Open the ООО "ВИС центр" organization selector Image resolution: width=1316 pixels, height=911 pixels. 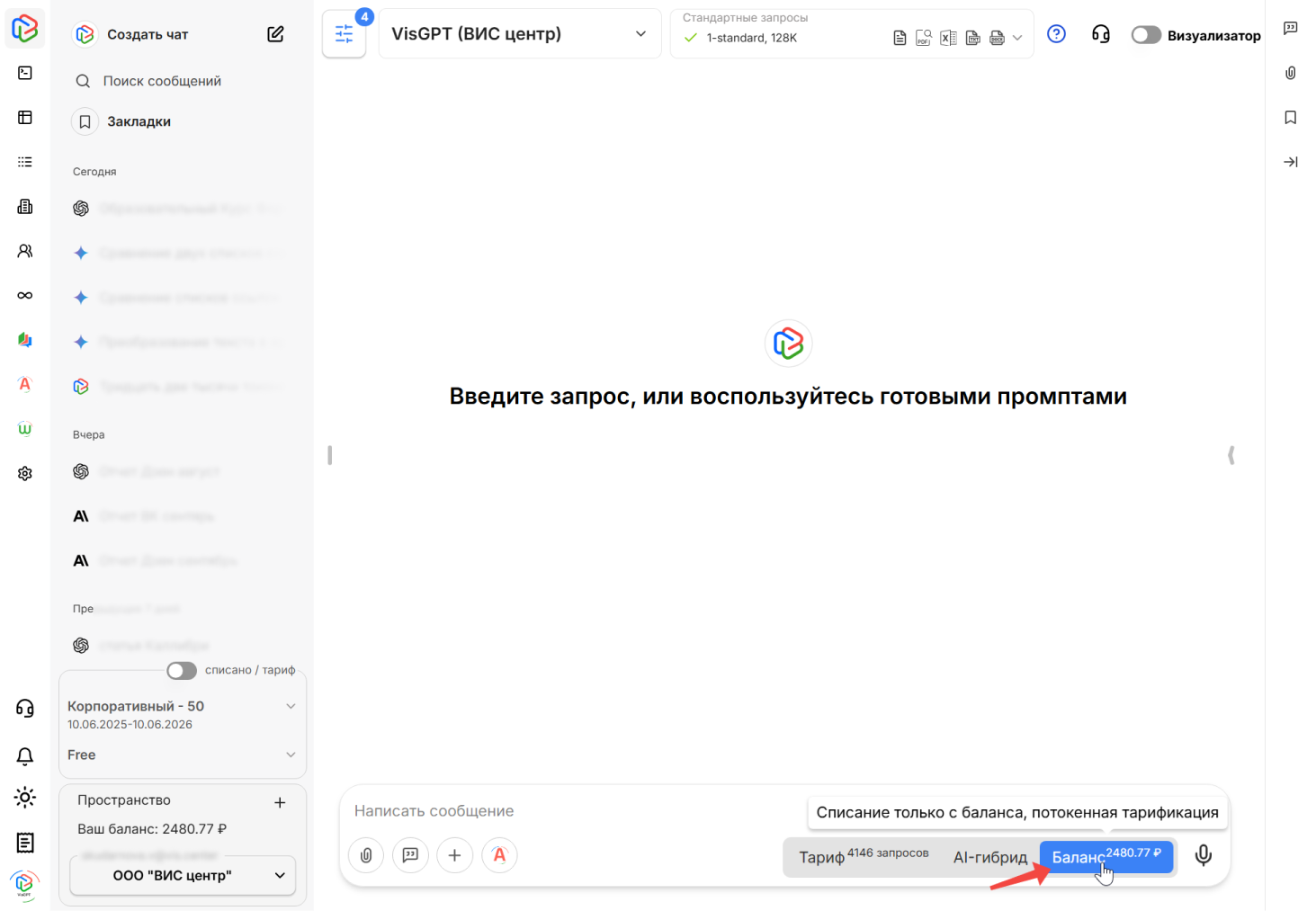pos(183,873)
